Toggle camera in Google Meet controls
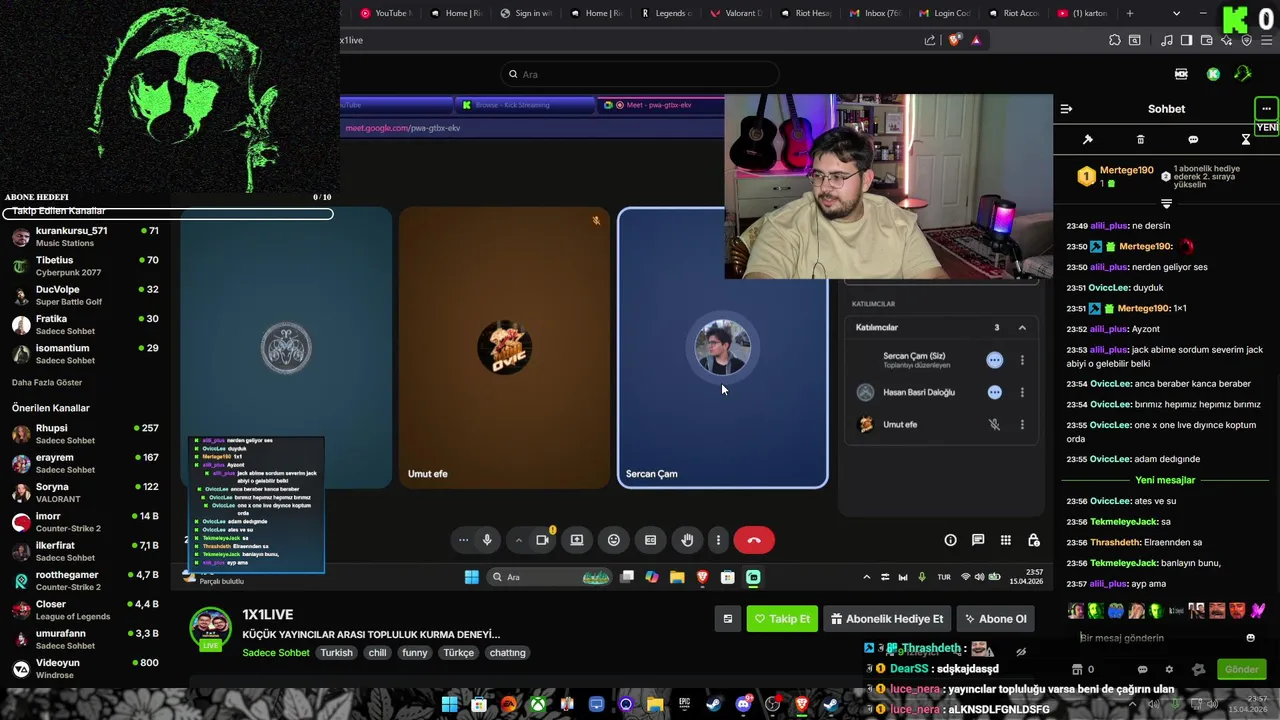 click(542, 540)
